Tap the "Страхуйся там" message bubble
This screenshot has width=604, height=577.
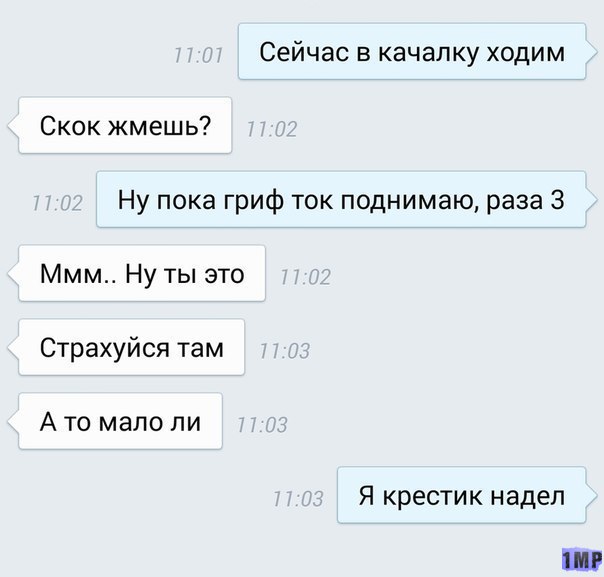[131, 347]
